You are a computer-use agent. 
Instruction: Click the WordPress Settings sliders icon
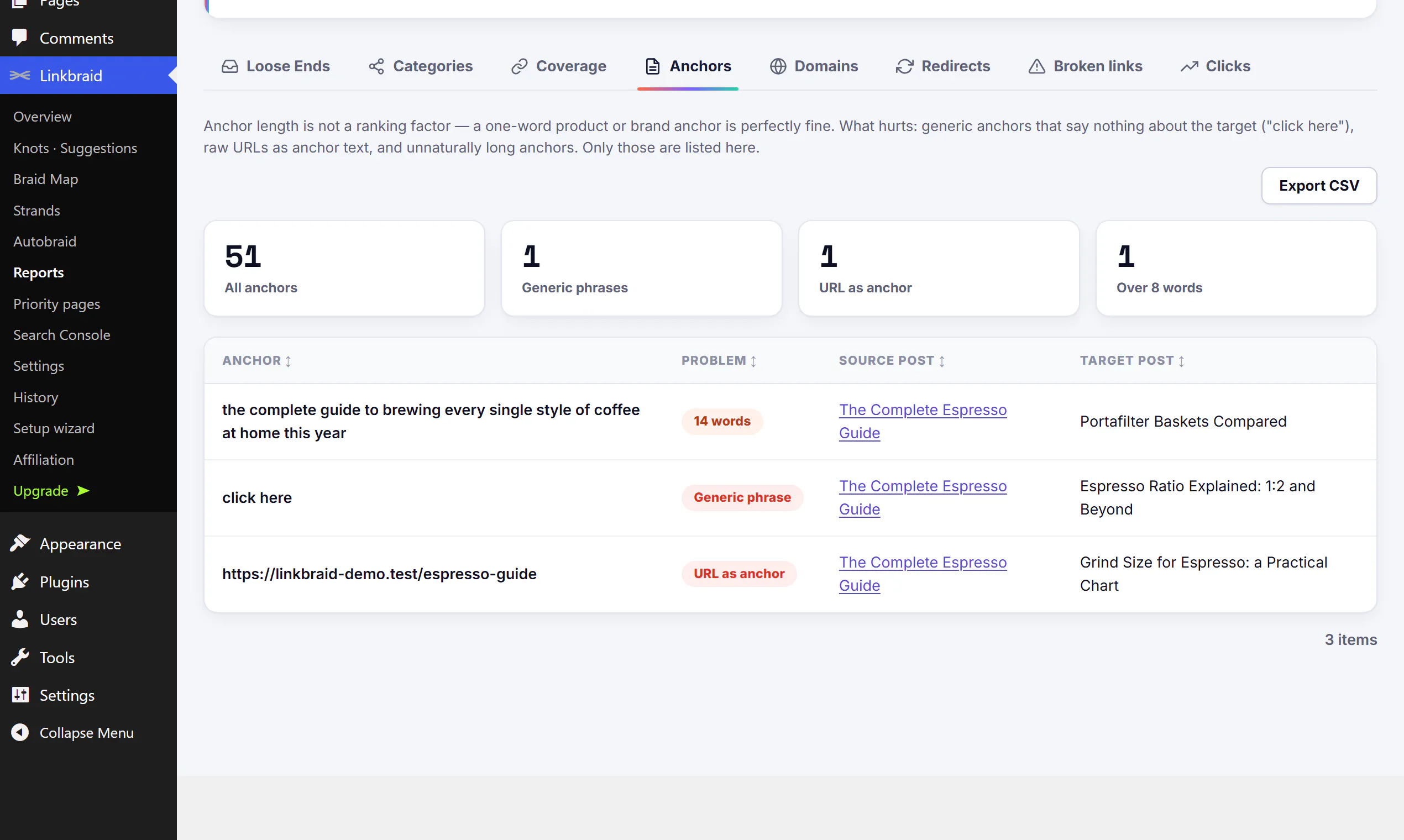[x=20, y=695]
